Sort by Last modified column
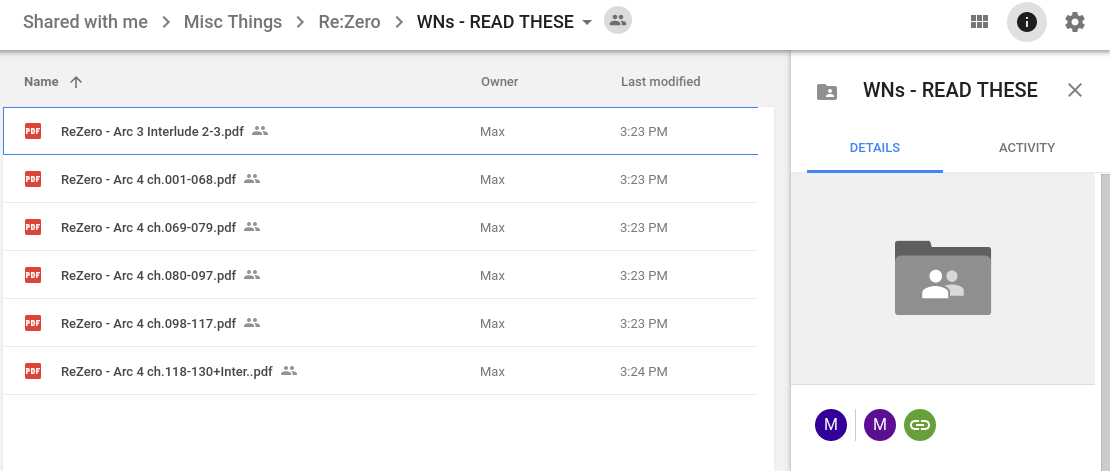Screen dimensions: 1110x471 coord(660,81)
